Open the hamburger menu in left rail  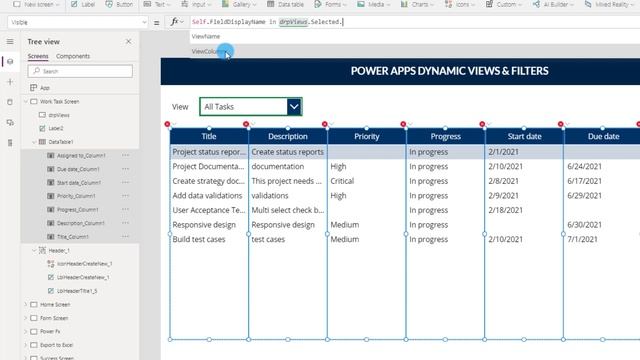10,42
